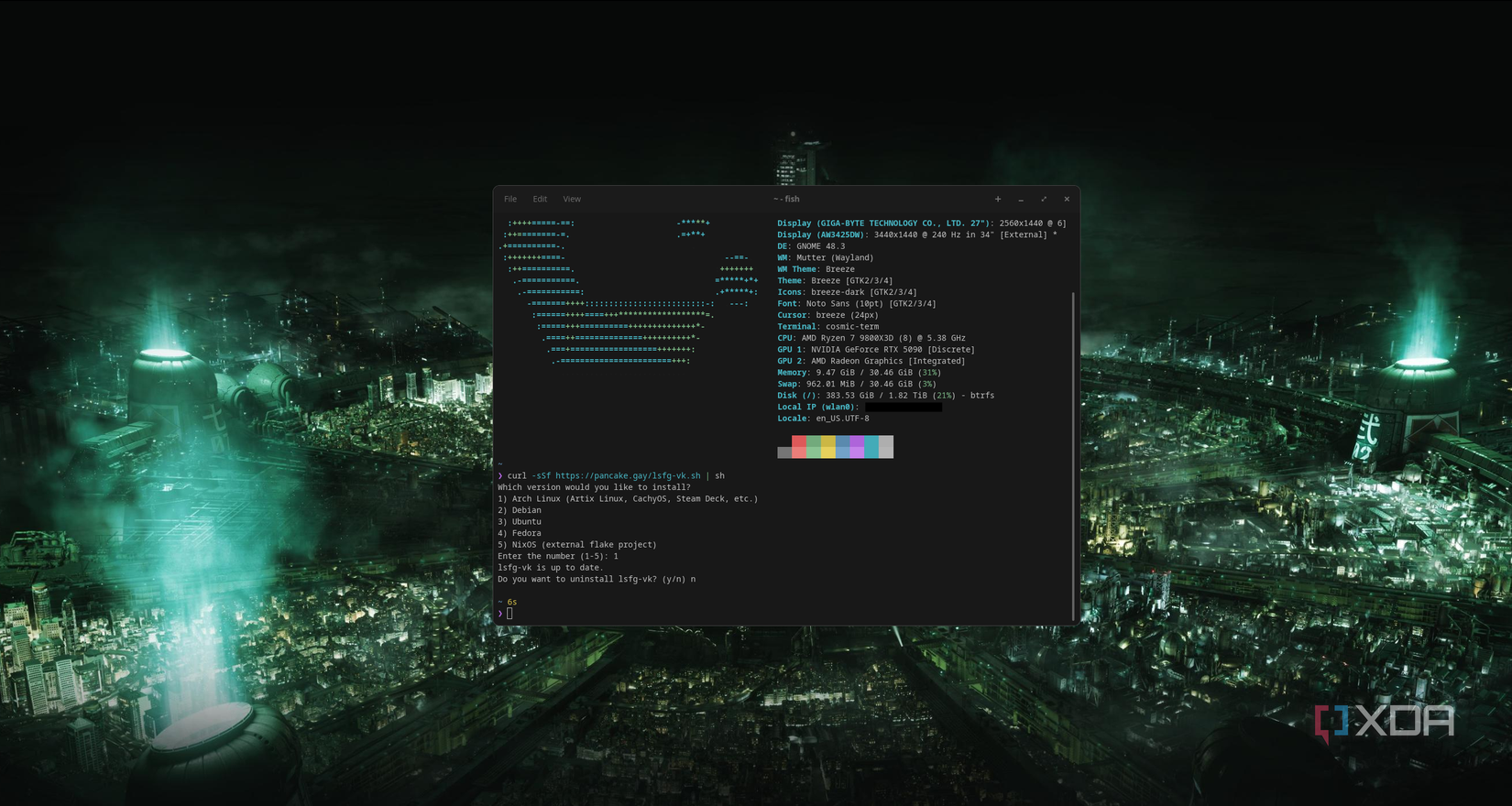Viewport: 1512px width, 806px height.
Task: Click the purple color palette block
Action: click(x=857, y=446)
